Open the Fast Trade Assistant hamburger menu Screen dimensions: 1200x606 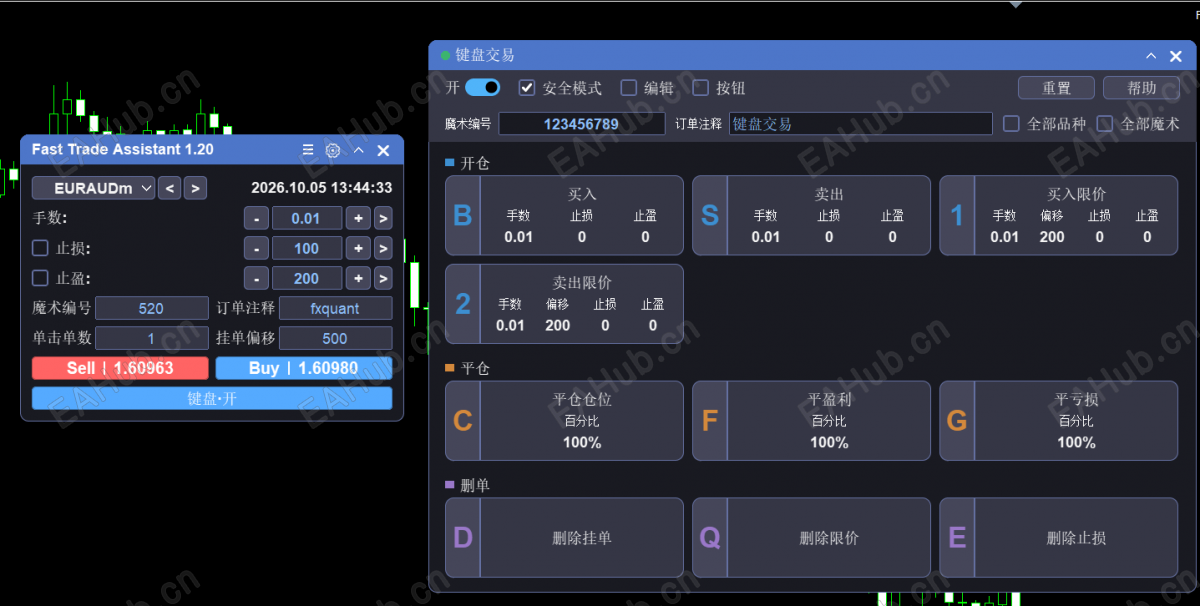pyautogui.click(x=308, y=150)
